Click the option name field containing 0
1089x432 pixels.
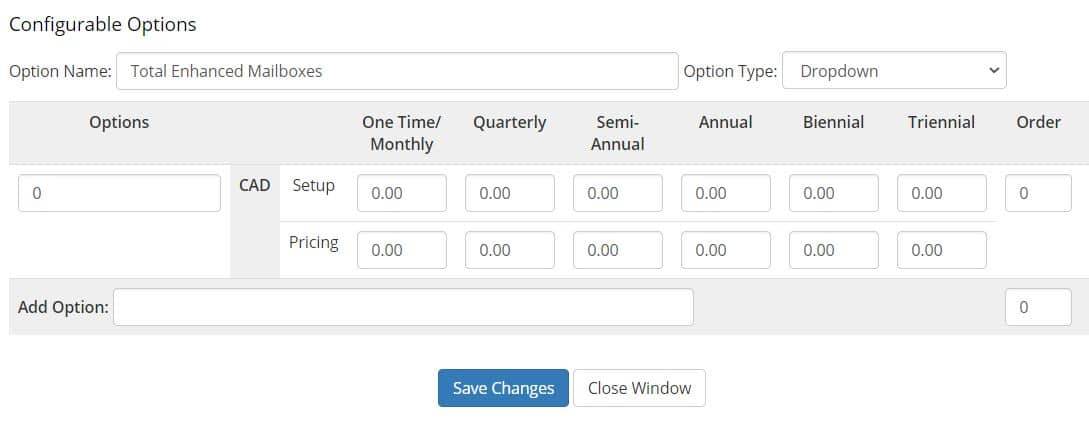119,193
